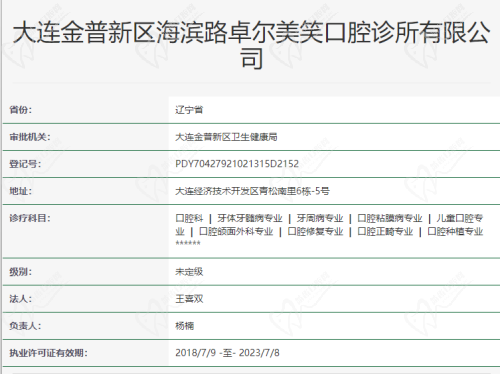Click the 口腔正畸专业 entry

tap(385, 231)
